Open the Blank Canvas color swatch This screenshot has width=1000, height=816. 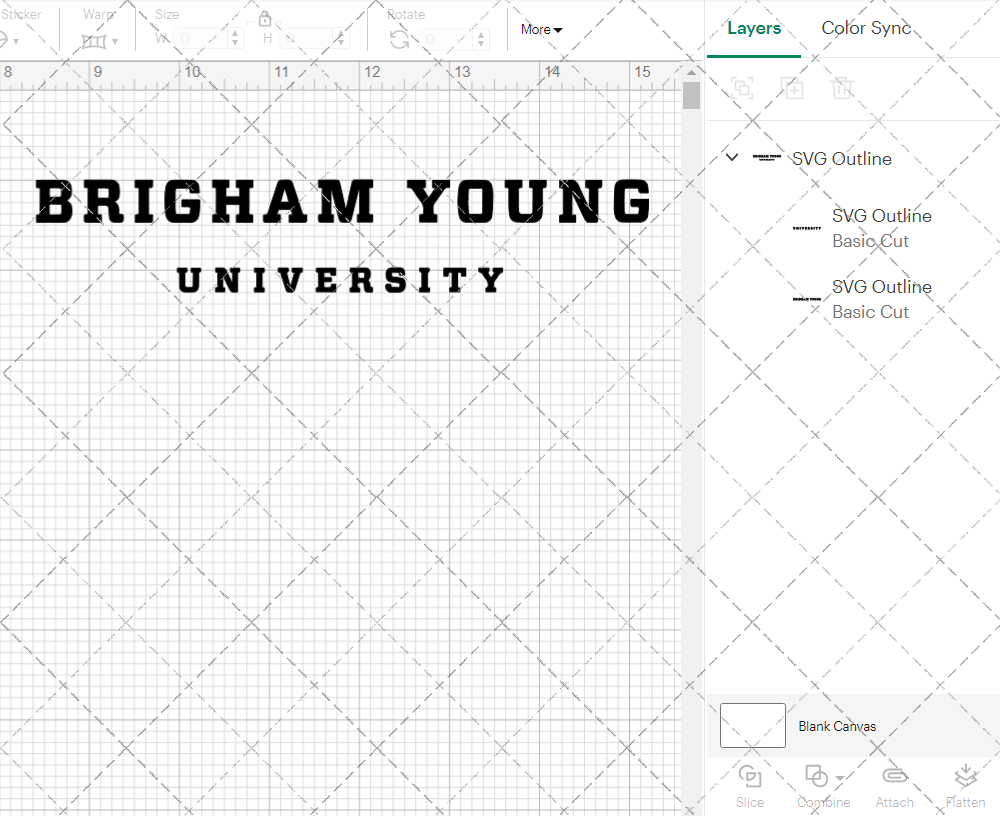pos(753,726)
